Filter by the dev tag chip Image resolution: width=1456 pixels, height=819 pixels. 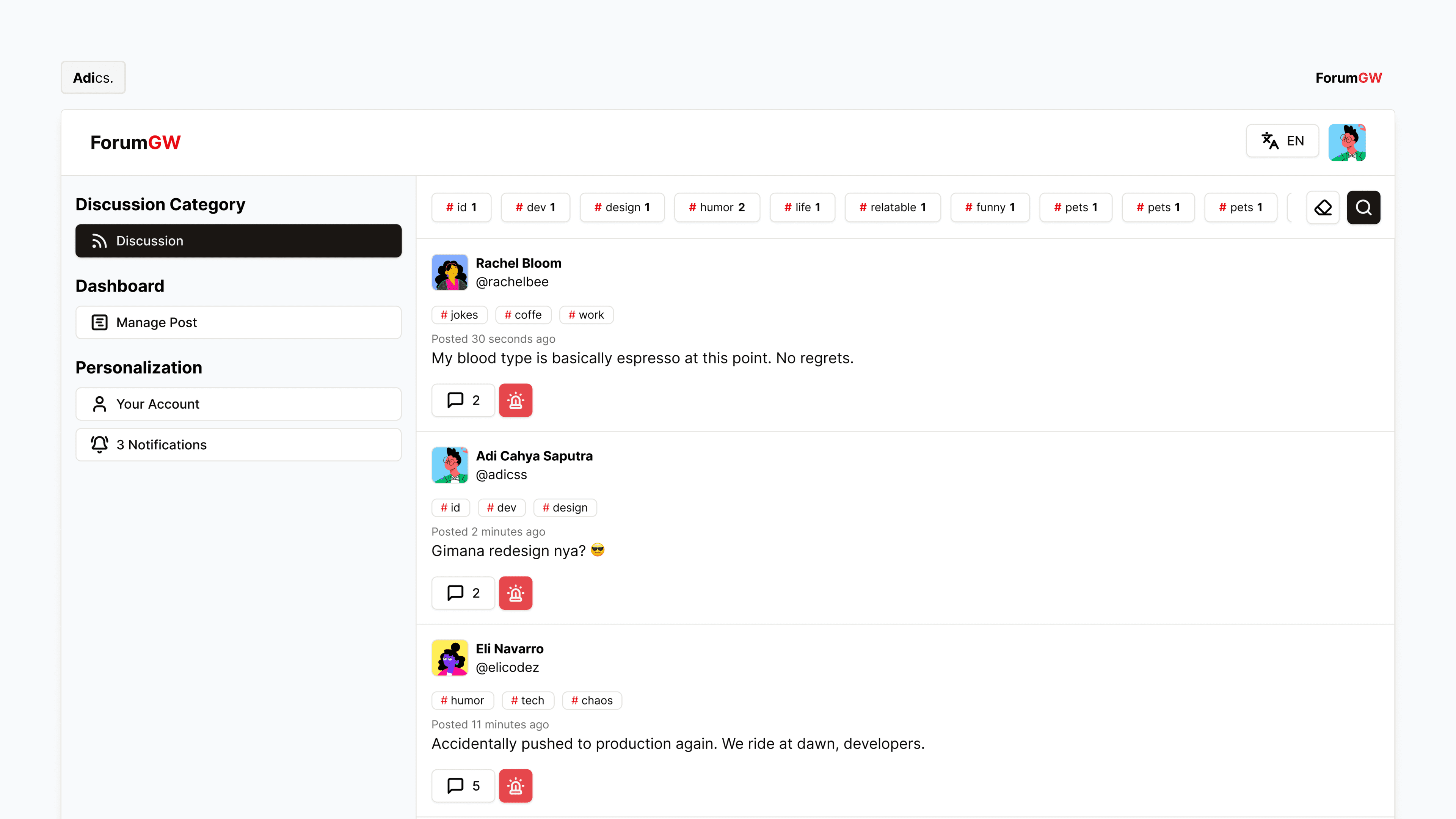pyautogui.click(x=535, y=207)
